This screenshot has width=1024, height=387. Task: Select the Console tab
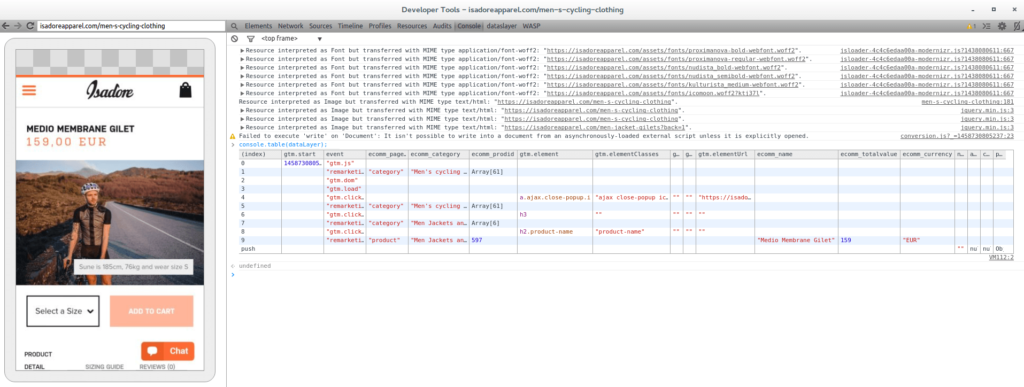click(469, 26)
